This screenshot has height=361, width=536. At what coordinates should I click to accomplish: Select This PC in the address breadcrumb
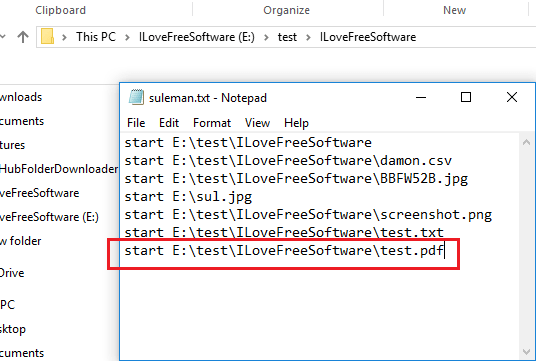96,37
